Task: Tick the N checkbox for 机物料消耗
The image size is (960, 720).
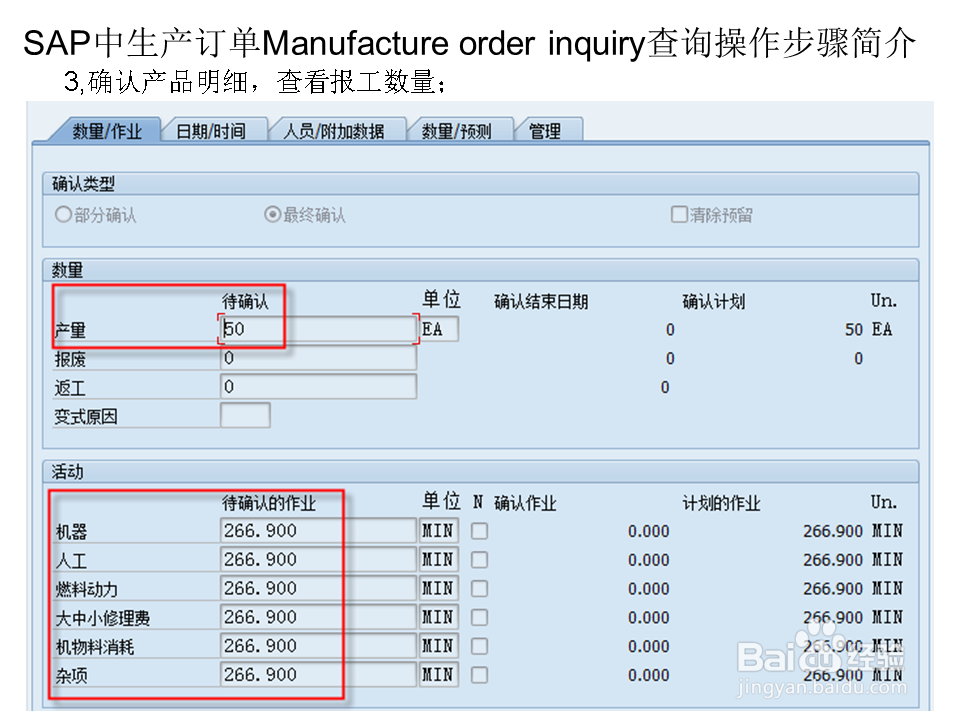Action: (479, 646)
